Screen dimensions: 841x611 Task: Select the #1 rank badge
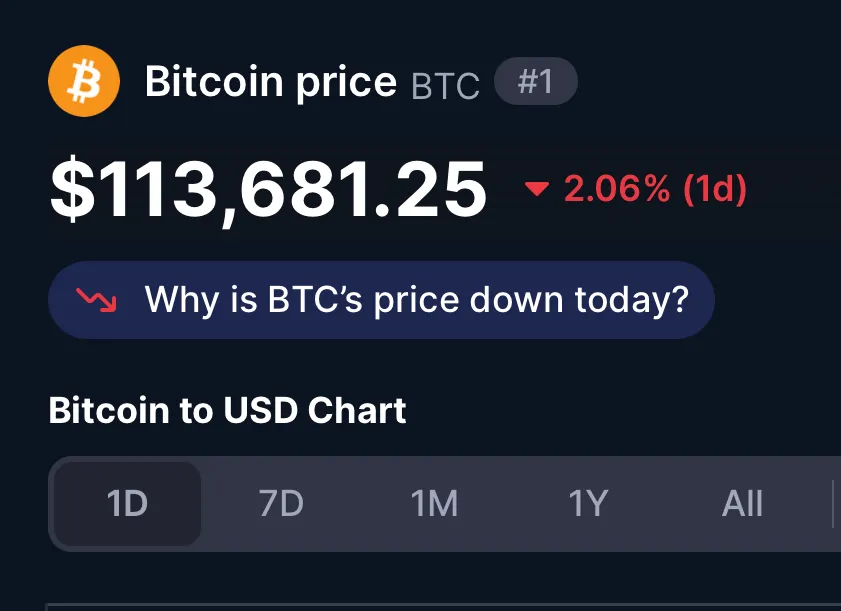click(x=535, y=81)
